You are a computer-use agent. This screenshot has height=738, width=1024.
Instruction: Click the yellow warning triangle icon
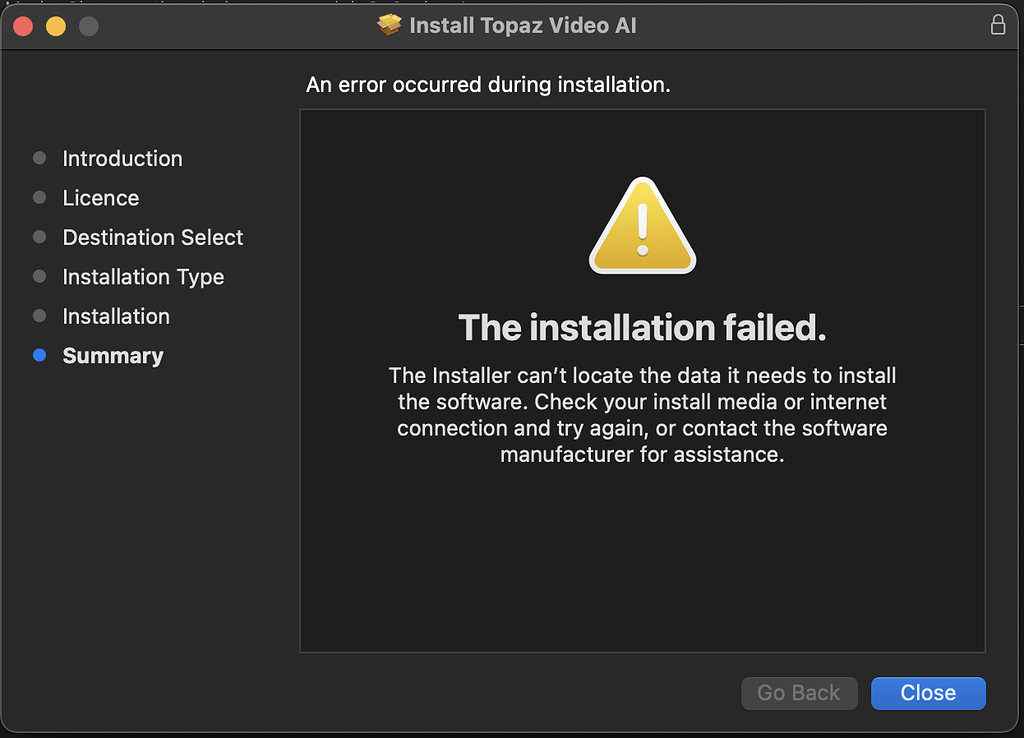point(641,226)
